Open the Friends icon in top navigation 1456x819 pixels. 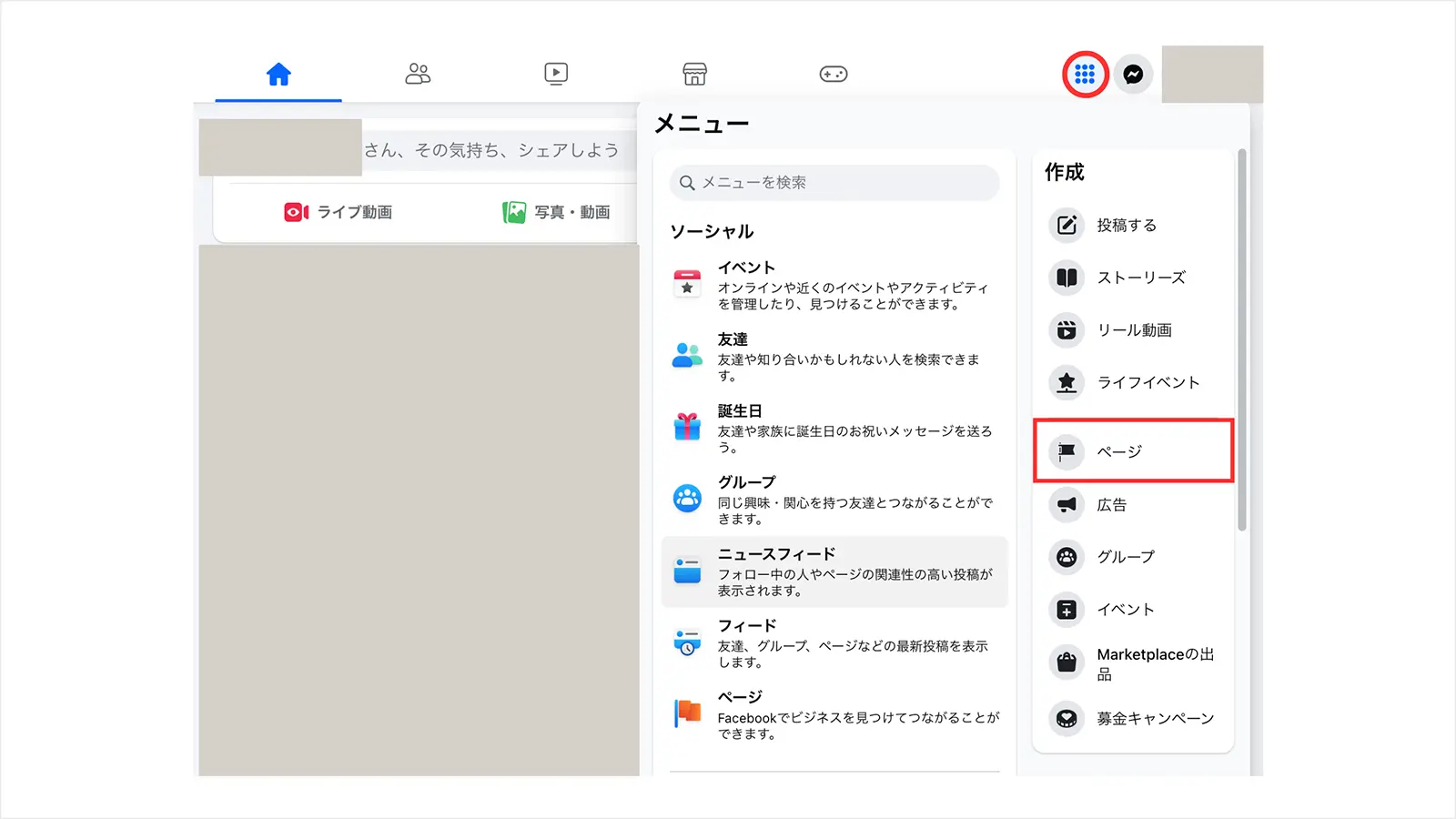418,74
